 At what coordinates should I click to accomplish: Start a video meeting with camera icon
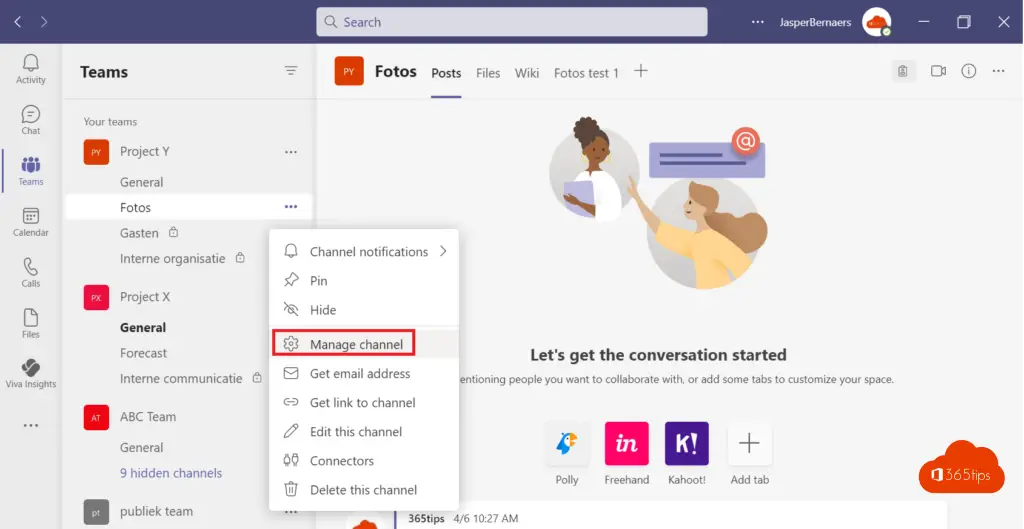938,71
